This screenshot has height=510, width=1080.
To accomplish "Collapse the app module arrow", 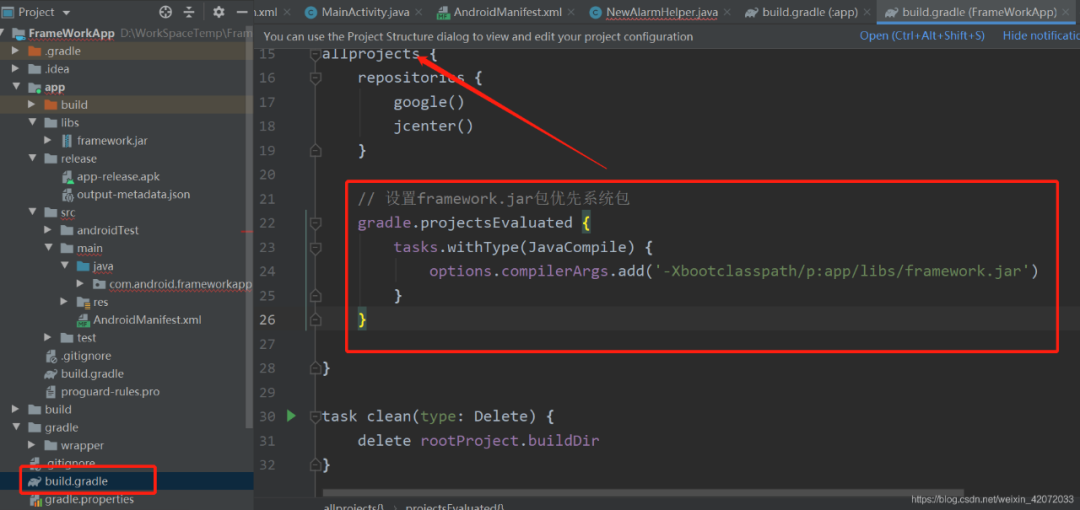I will 16,87.
